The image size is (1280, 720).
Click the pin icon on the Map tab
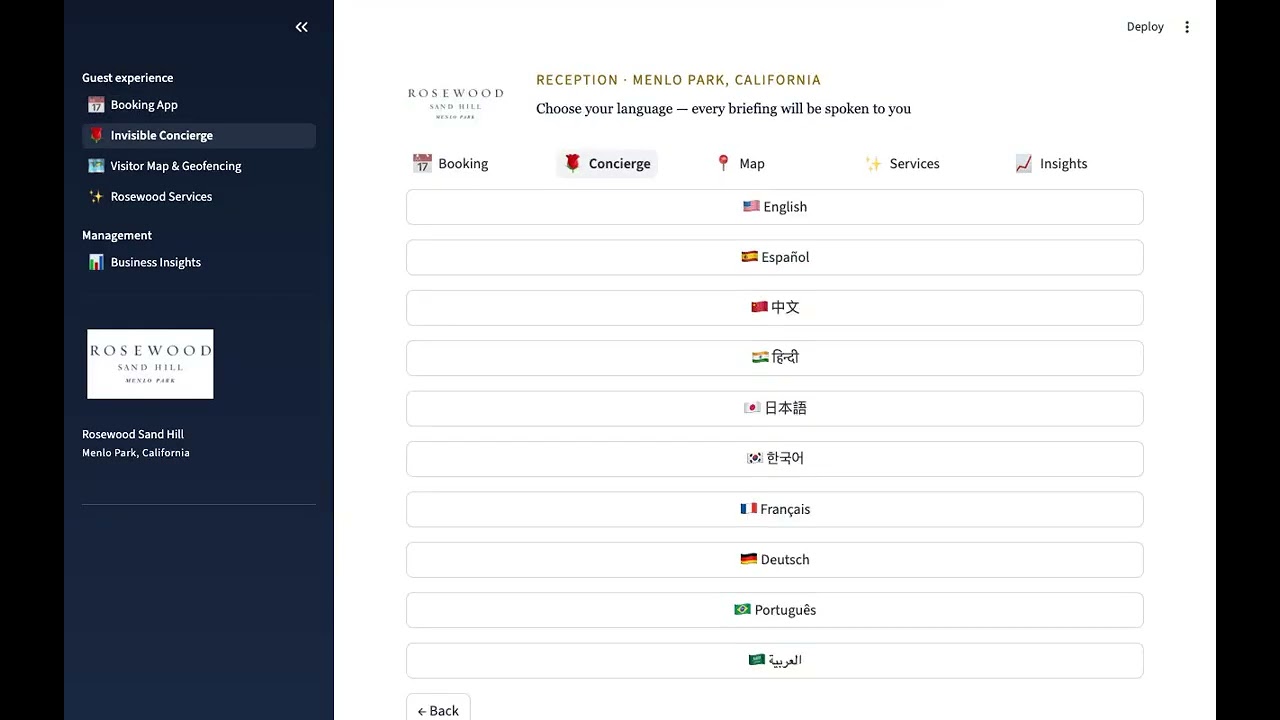(723, 163)
